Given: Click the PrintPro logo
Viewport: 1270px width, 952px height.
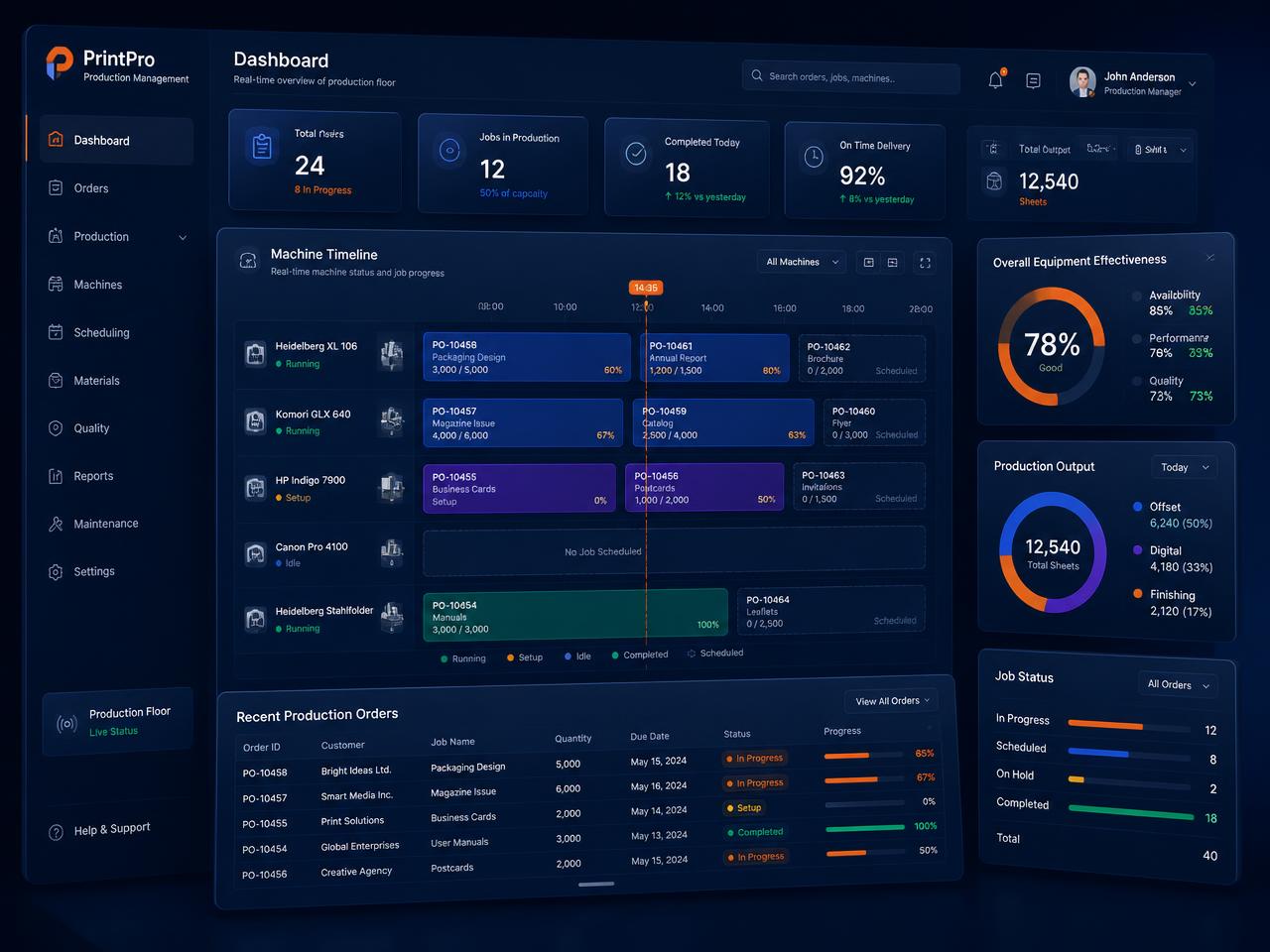Looking at the screenshot, I should 60,63.
